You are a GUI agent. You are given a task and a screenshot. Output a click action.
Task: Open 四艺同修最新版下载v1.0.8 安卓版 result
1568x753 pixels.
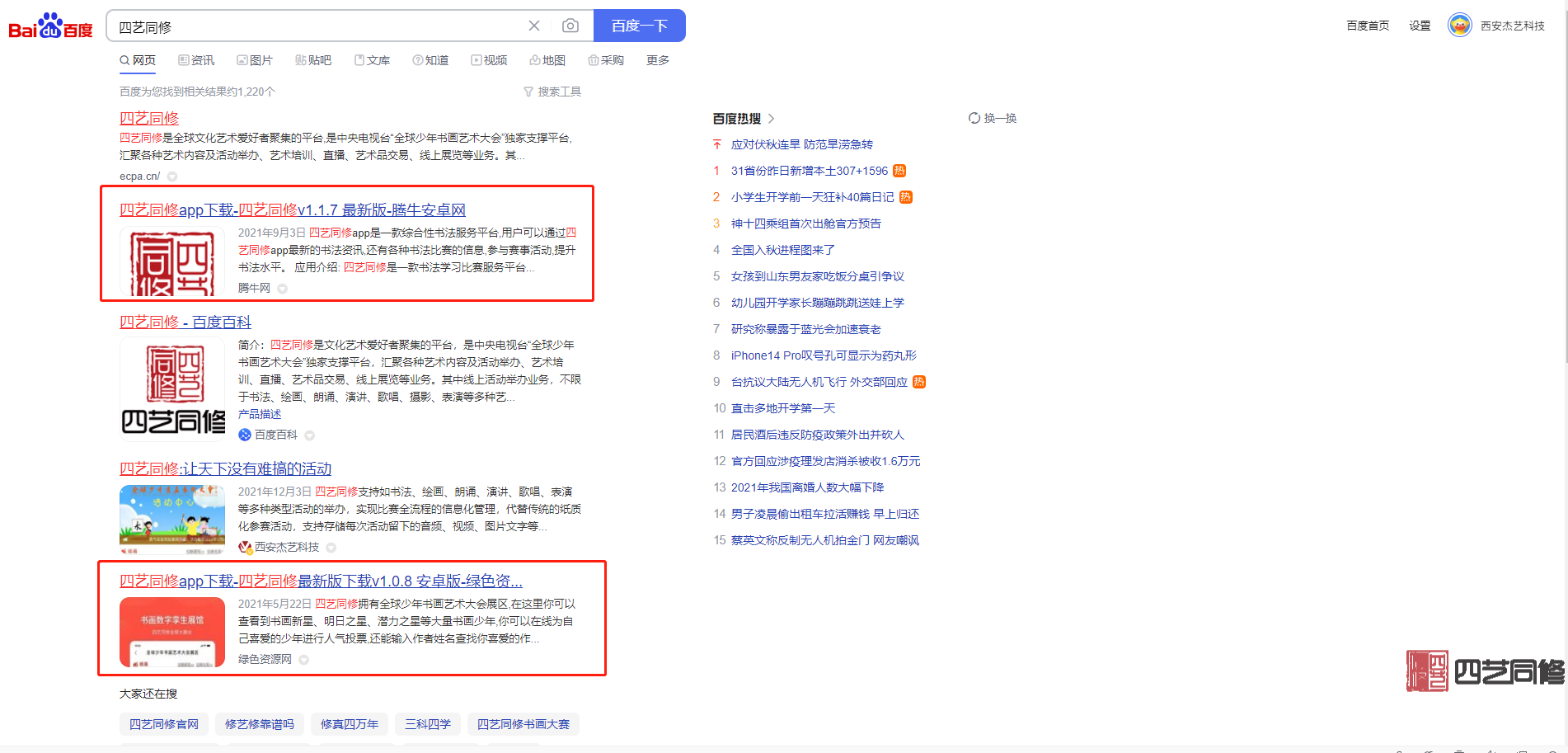pos(322,581)
